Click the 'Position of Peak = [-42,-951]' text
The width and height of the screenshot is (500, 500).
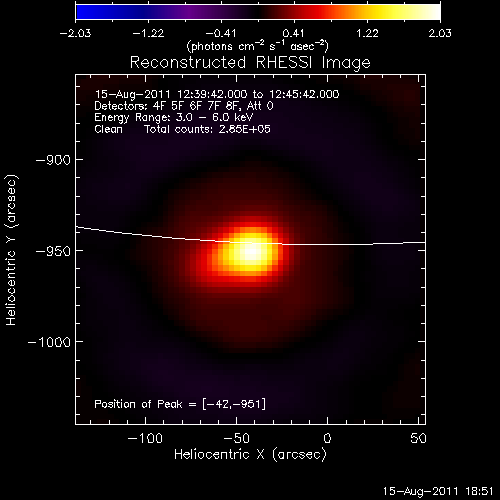coord(180,404)
